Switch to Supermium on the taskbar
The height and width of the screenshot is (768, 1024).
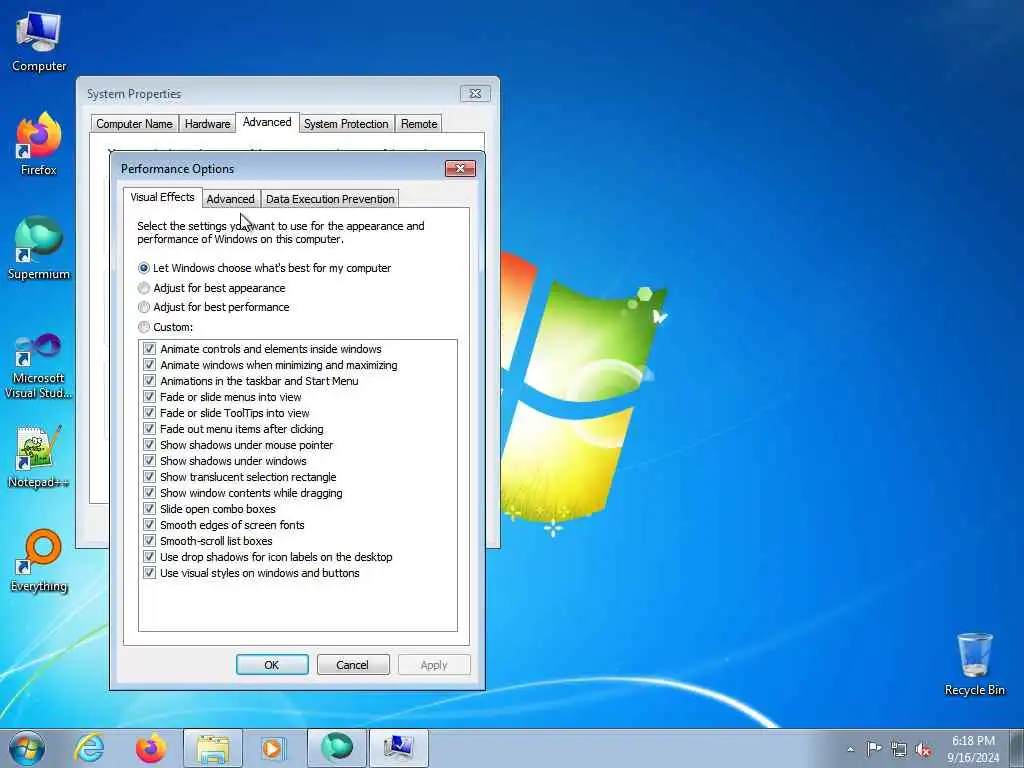pyautogui.click(x=336, y=748)
